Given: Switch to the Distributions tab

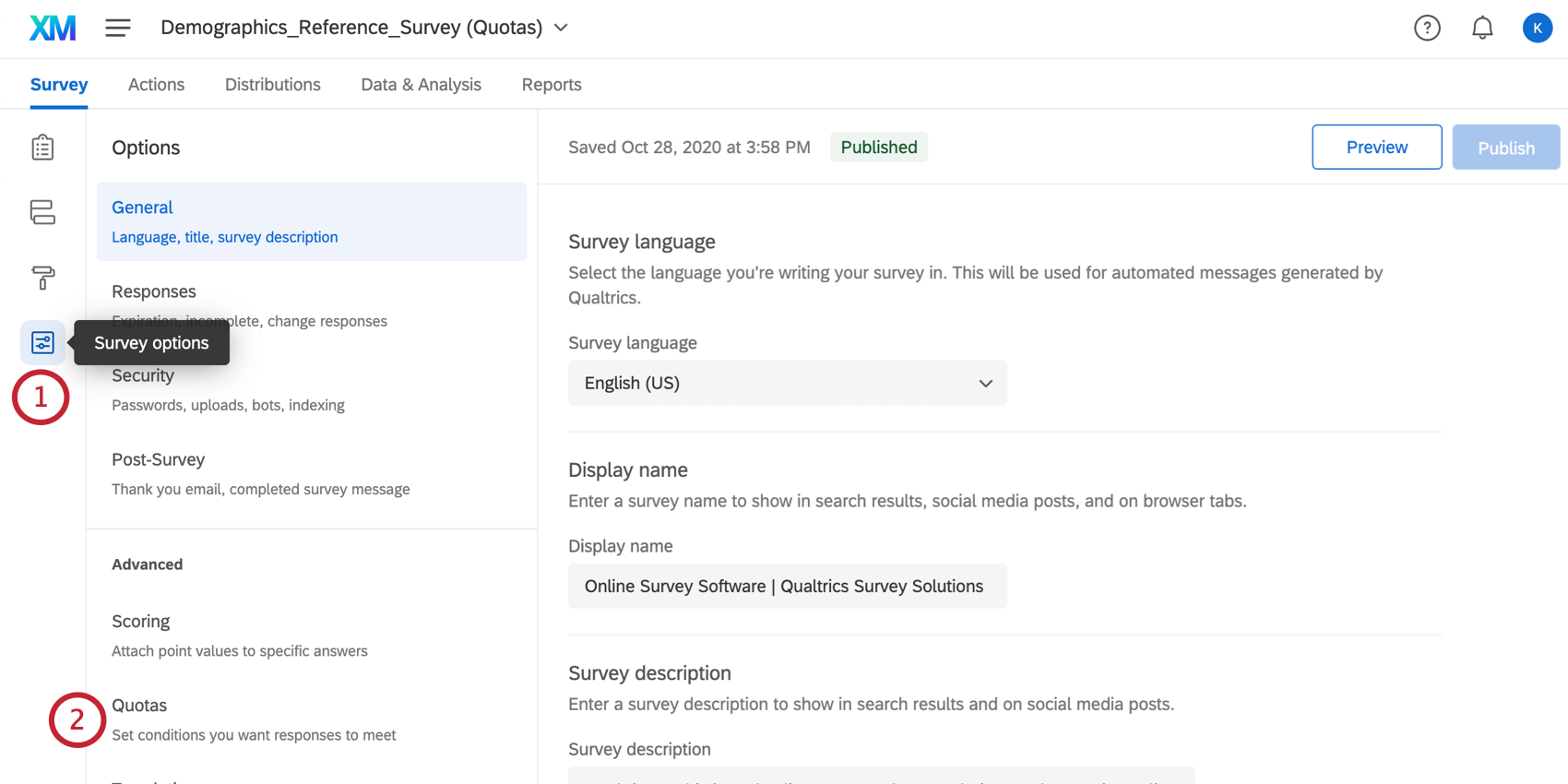Looking at the screenshot, I should (273, 85).
